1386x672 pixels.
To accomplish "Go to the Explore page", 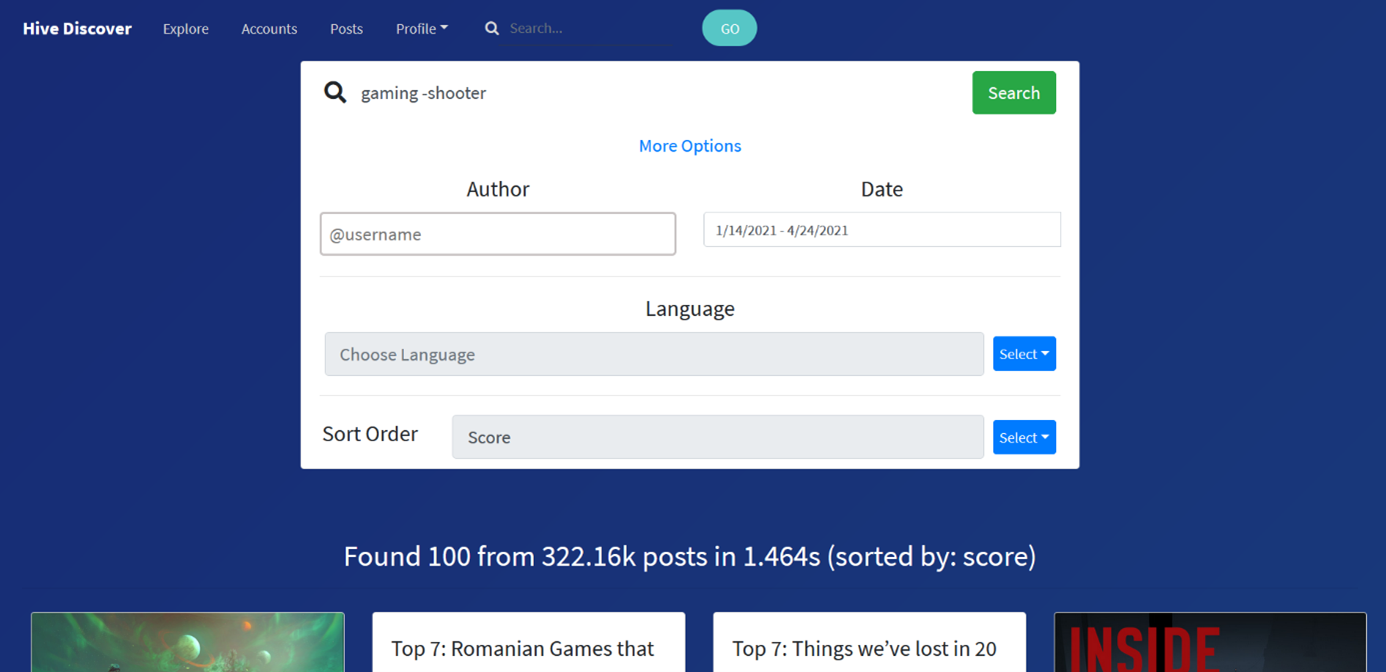I will (186, 29).
